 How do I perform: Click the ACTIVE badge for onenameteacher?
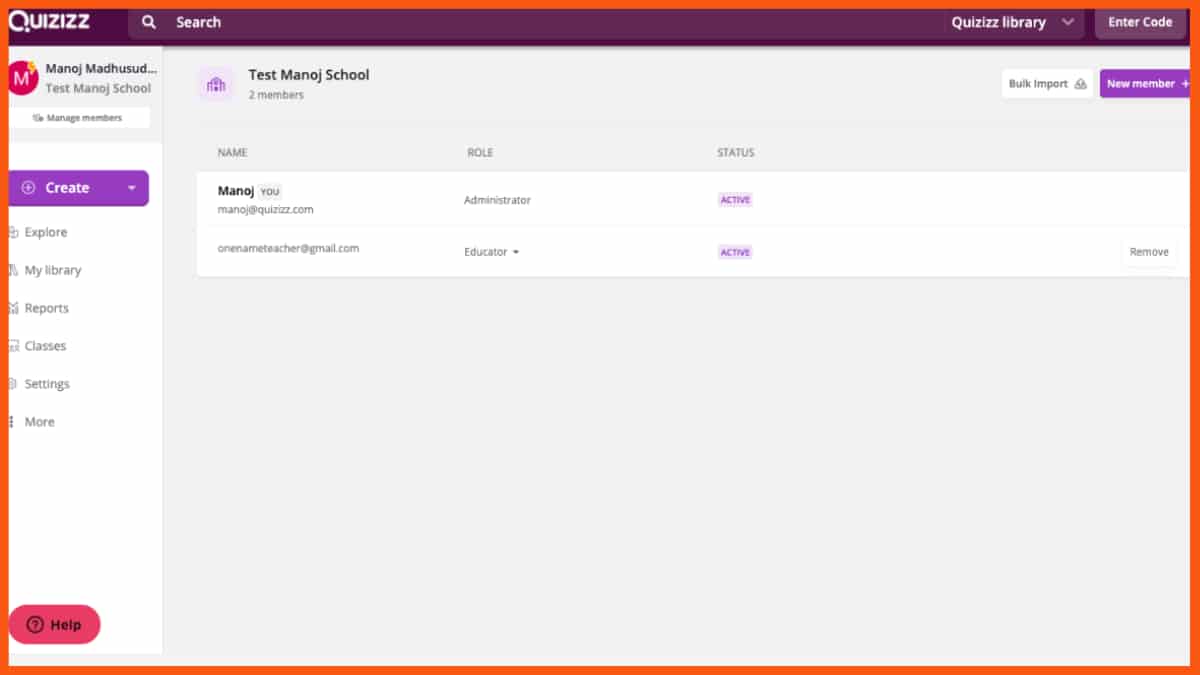point(735,252)
